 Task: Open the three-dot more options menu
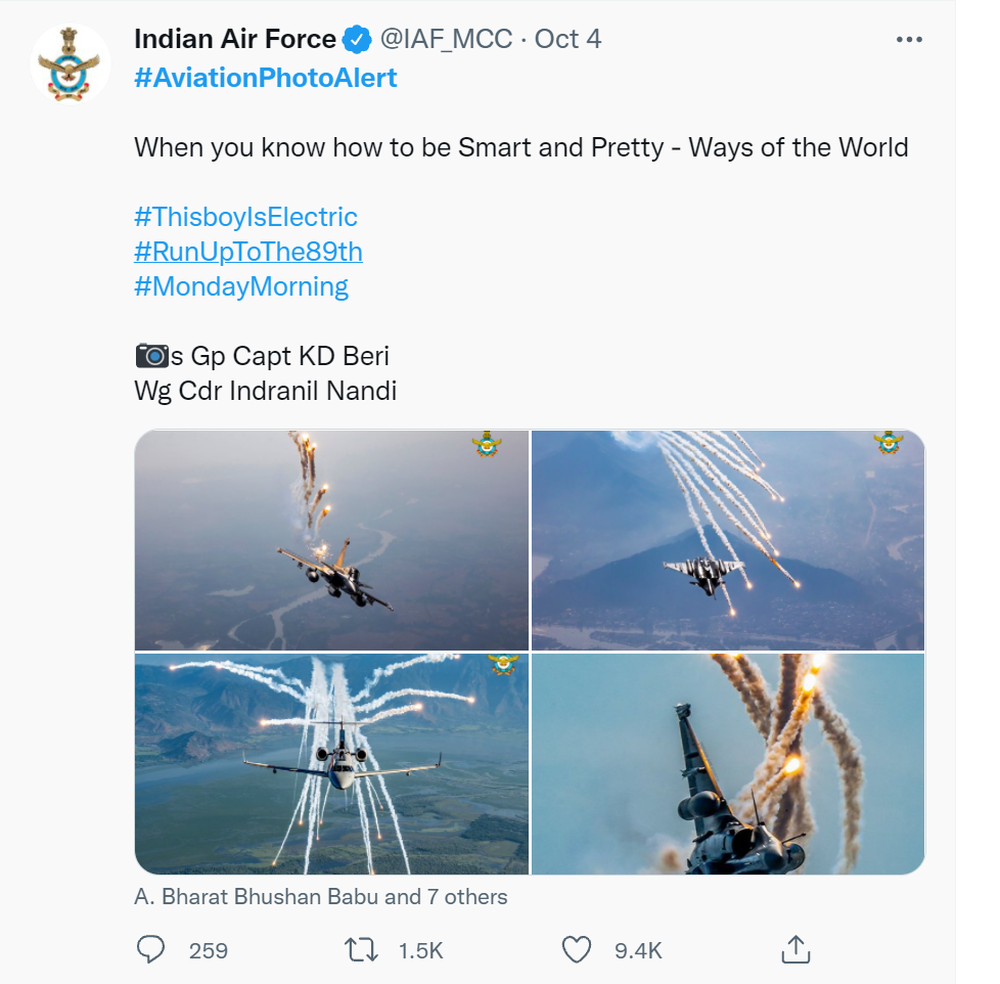[908, 40]
